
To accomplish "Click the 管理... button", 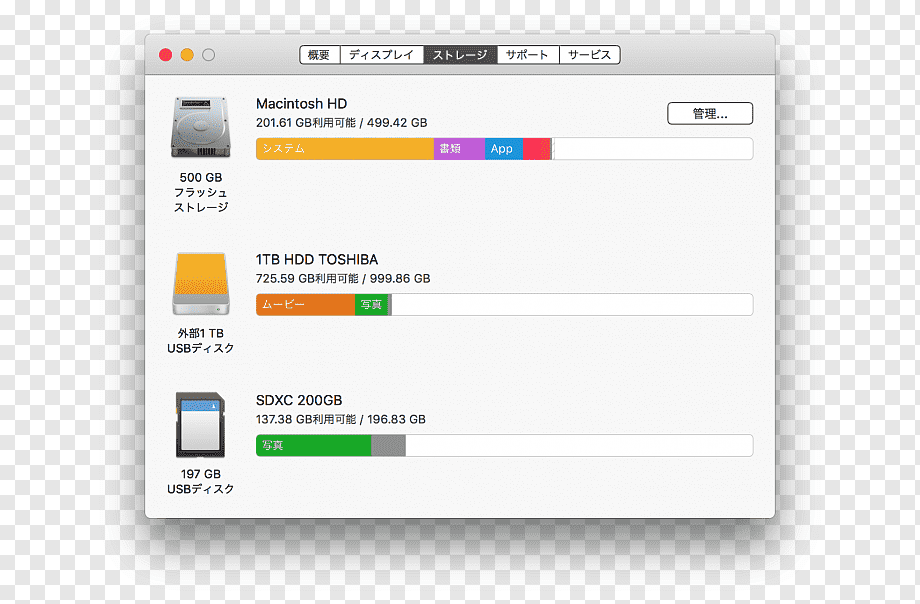I will (710, 113).
